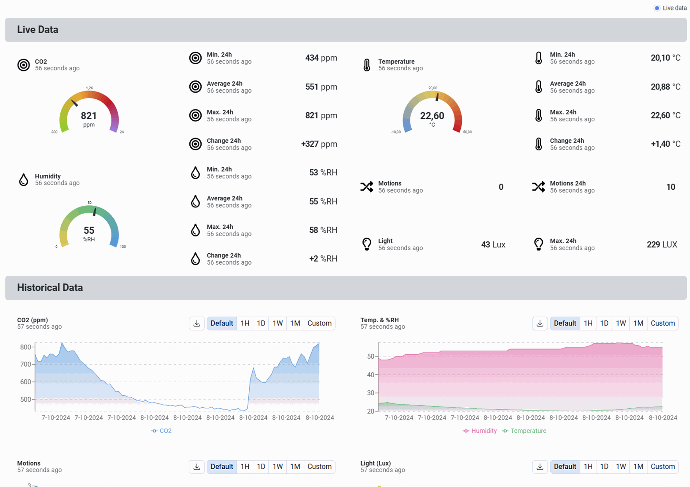The width and height of the screenshot is (690, 487).
Task: Download the CO2 (ppm) chart data
Action: tap(197, 323)
